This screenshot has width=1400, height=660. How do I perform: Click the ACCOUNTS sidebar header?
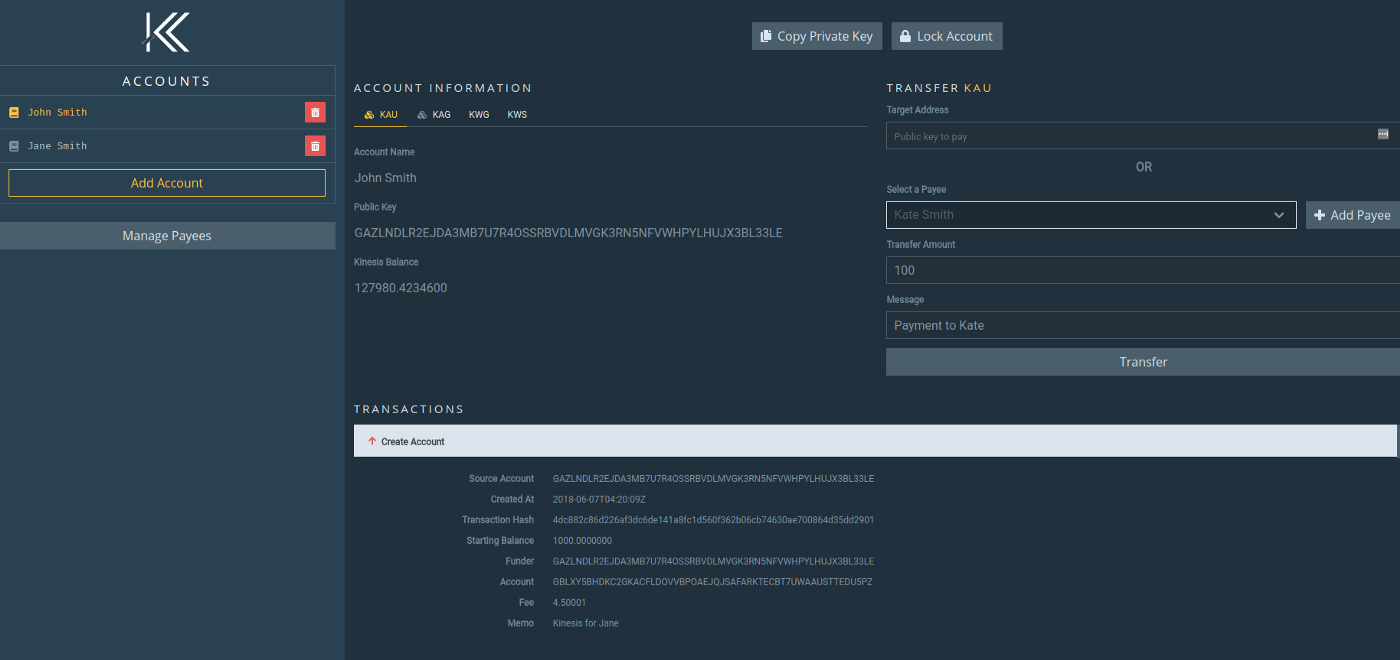click(167, 81)
